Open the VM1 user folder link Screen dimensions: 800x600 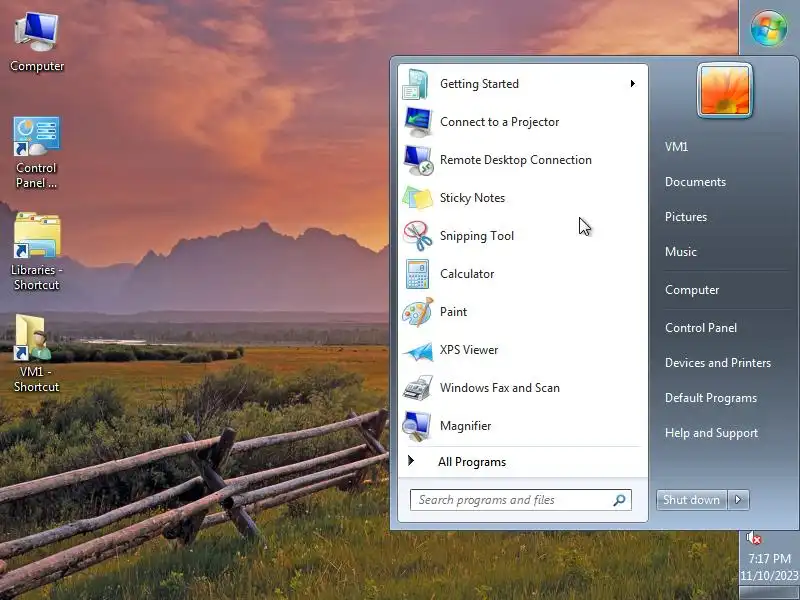[x=677, y=147]
